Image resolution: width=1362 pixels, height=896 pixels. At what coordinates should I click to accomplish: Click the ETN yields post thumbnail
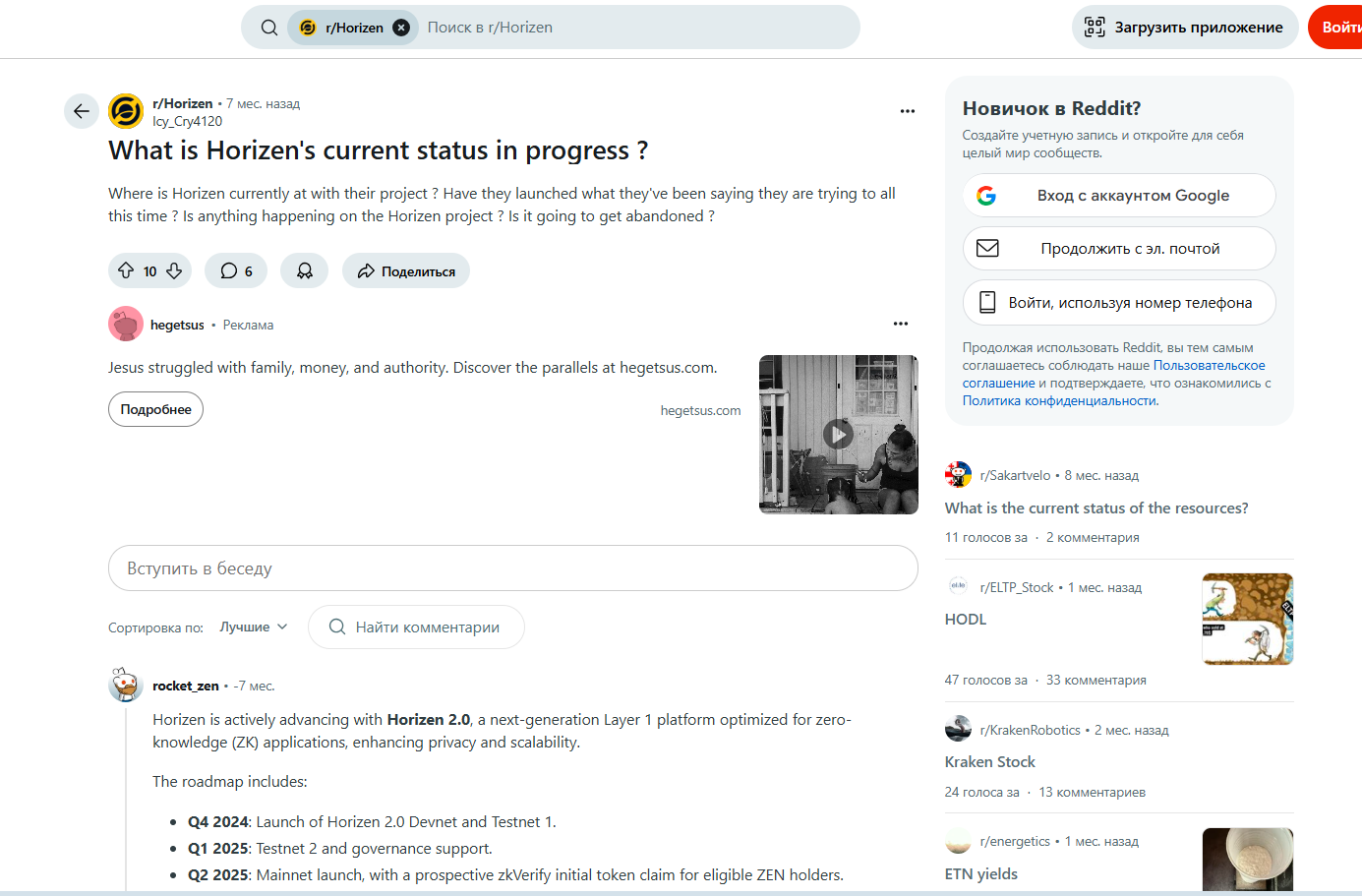[1248, 860]
